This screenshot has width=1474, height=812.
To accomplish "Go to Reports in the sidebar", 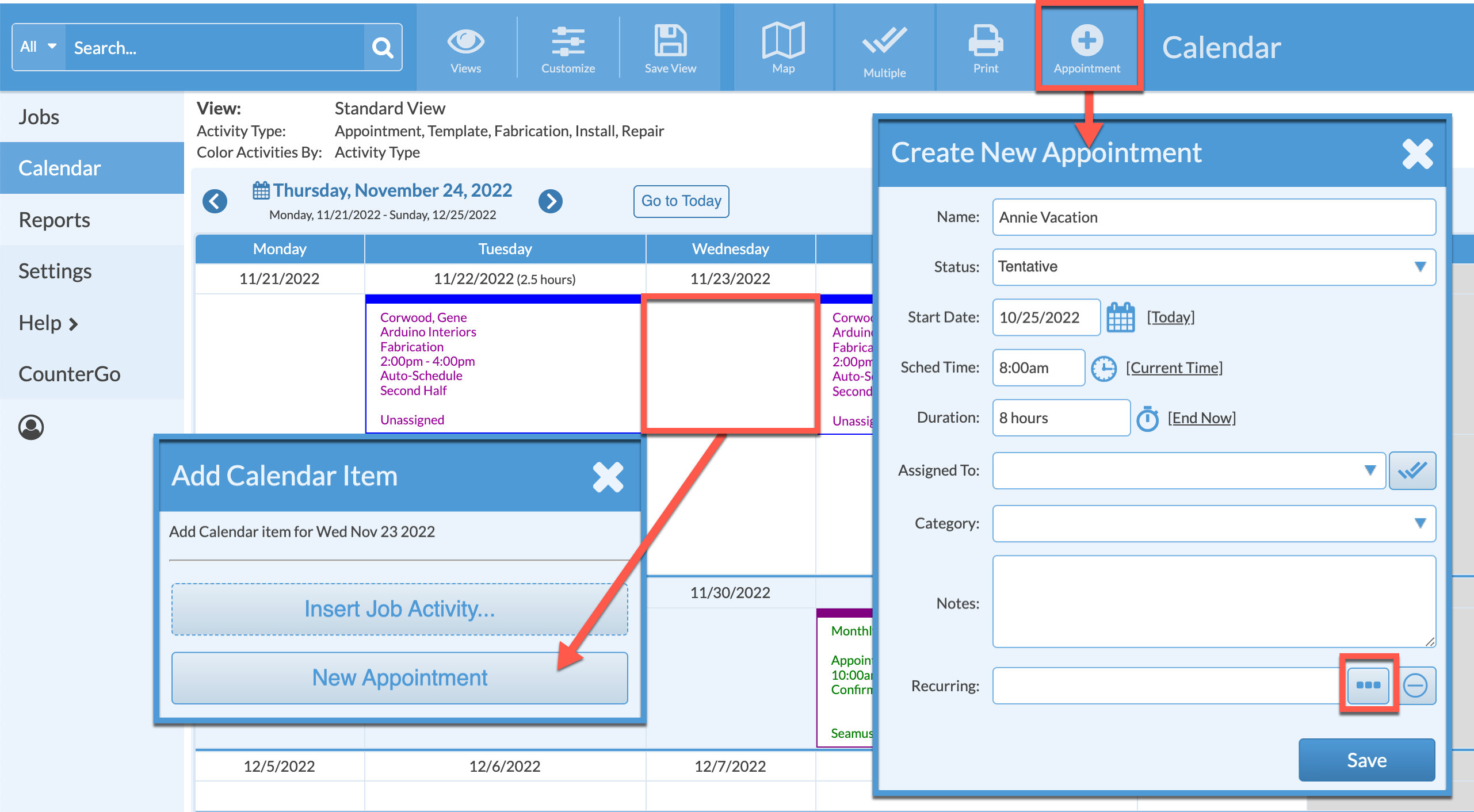I will 54,220.
